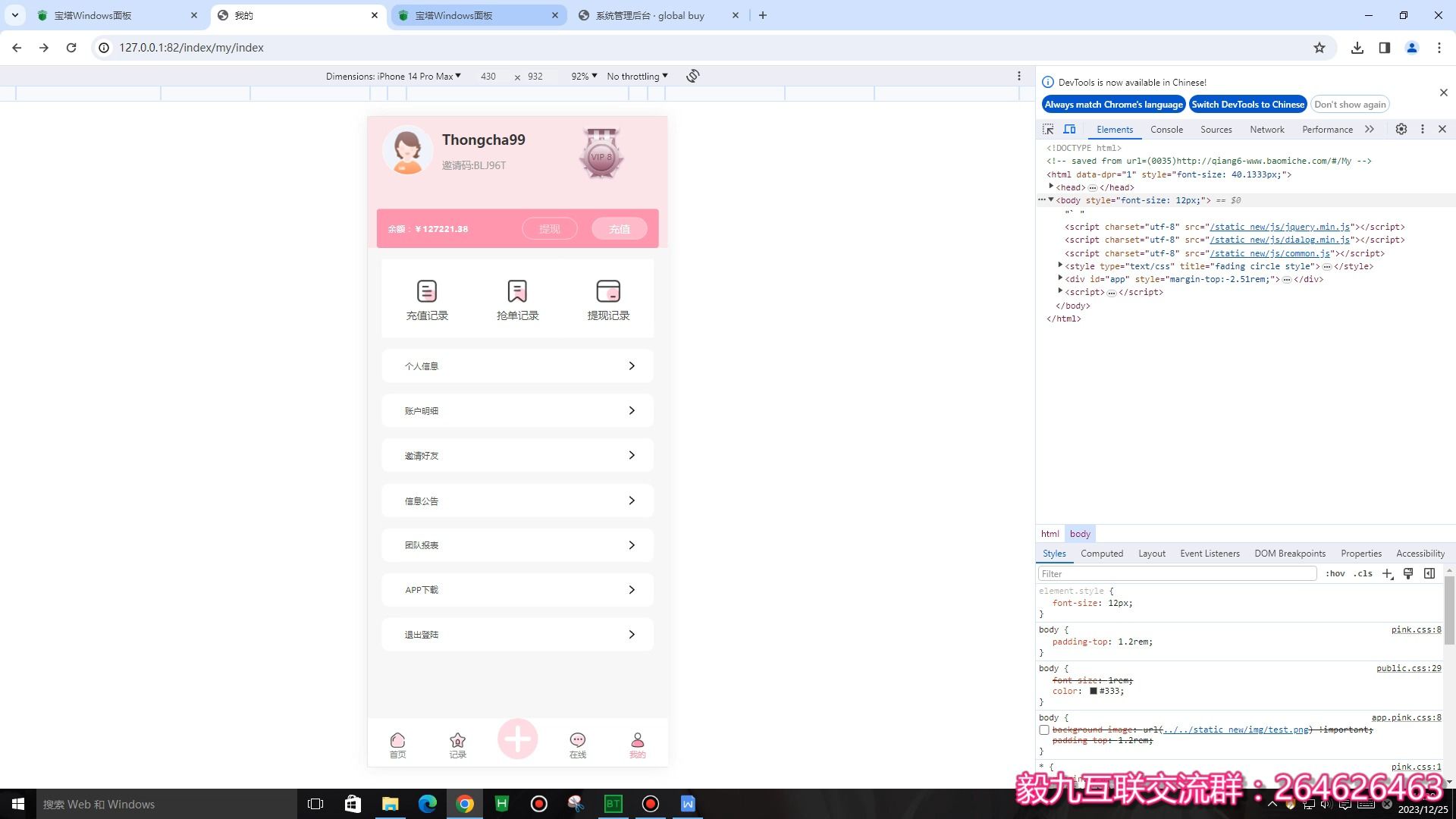Click the VIP 8 medal badge
The height and width of the screenshot is (819, 1456).
pyautogui.click(x=601, y=154)
